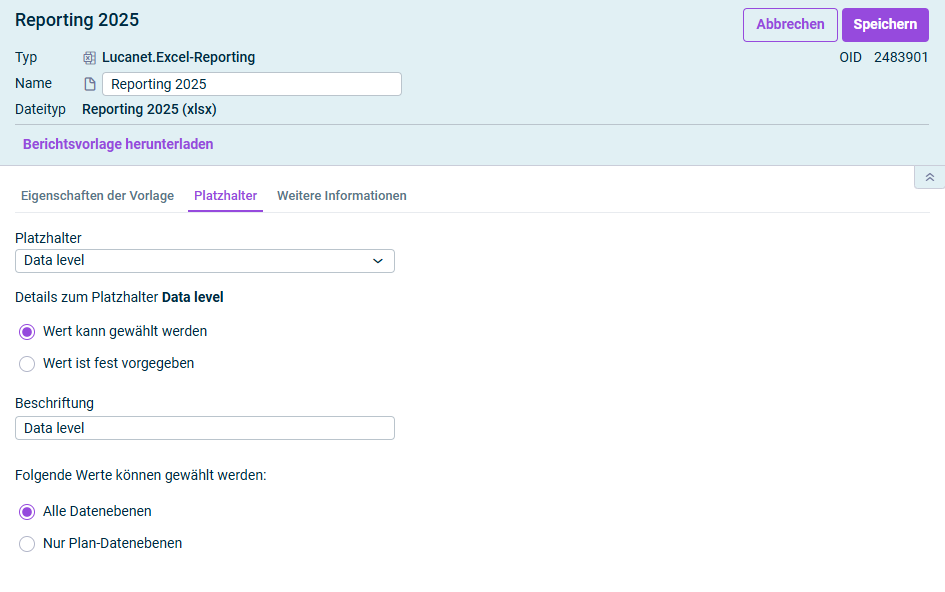Open the 'Weitere Informationen' tab
The height and width of the screenshot is (592, 945).
click(x=341, y=196)
